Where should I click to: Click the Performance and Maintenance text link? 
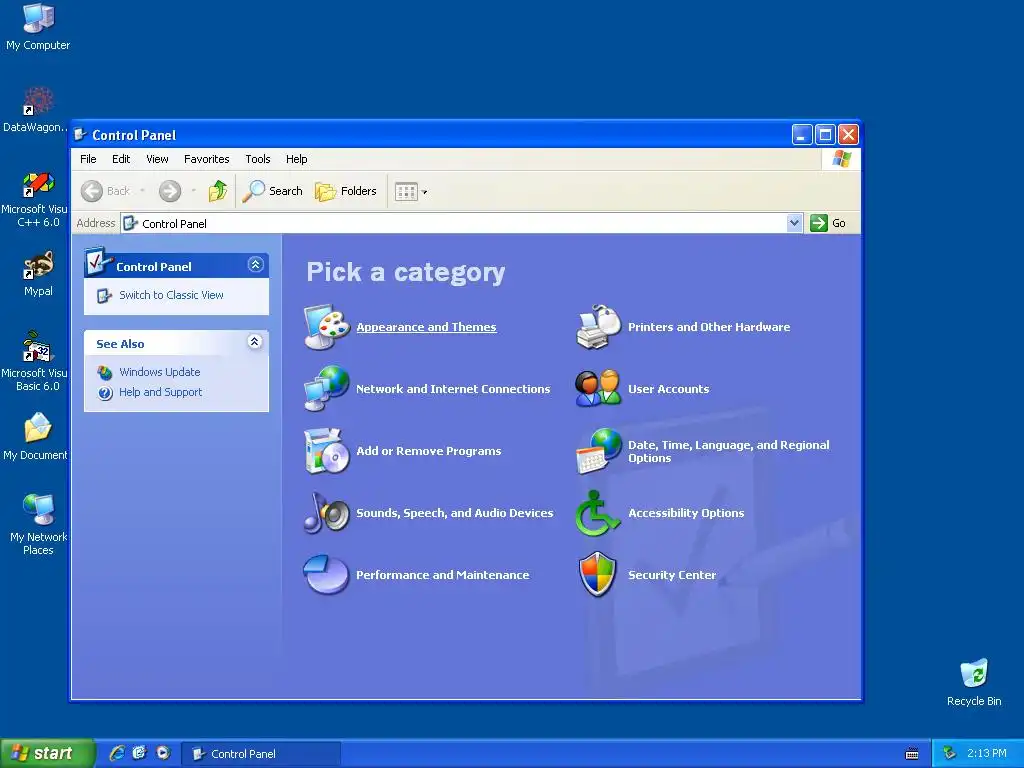coord(443,575)
